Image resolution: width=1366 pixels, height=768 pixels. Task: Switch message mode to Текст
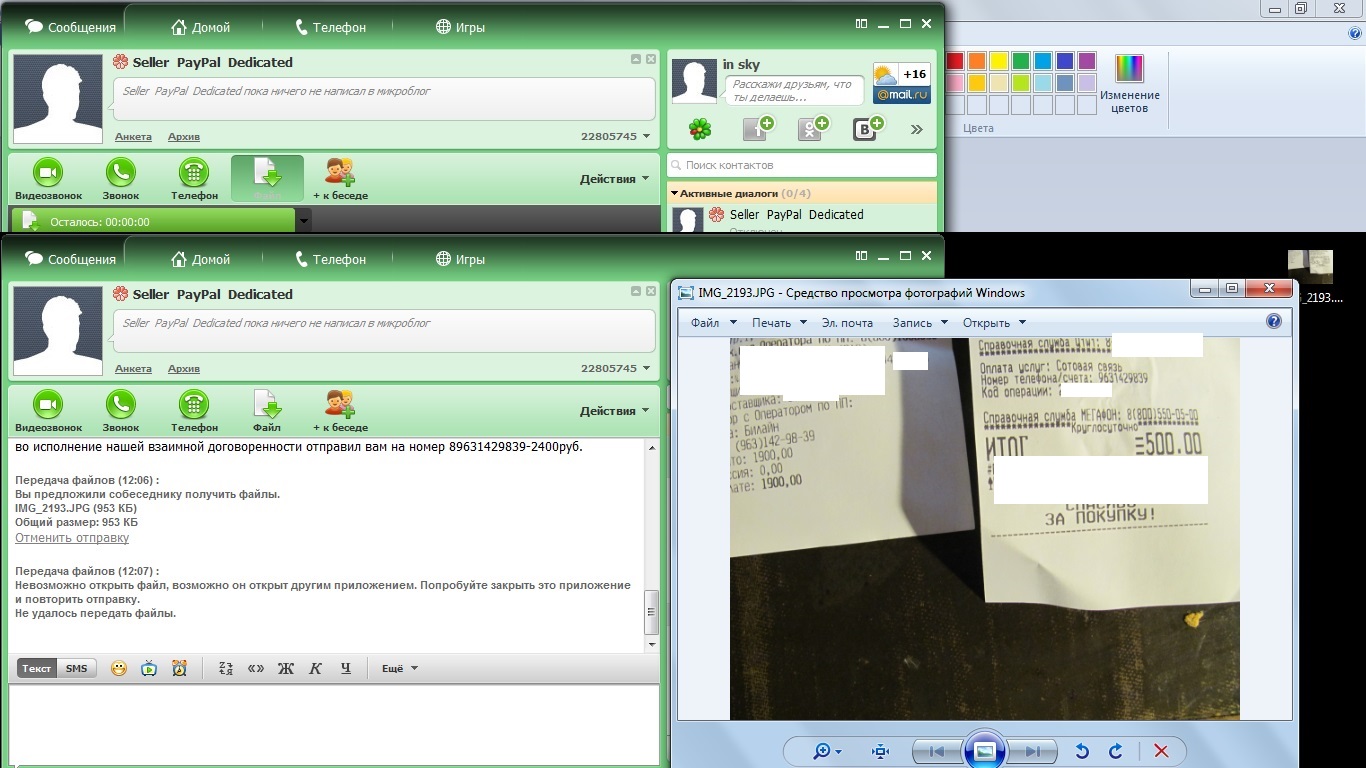[37, 668]
